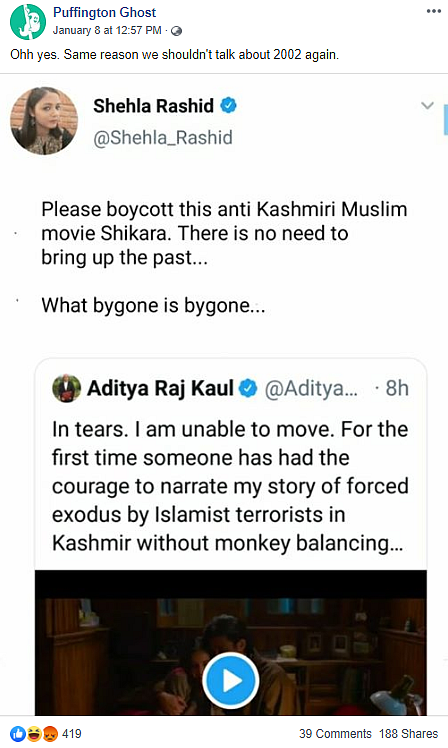
Task: Open the 419 reactions count
Action: [x=72, y=734]
